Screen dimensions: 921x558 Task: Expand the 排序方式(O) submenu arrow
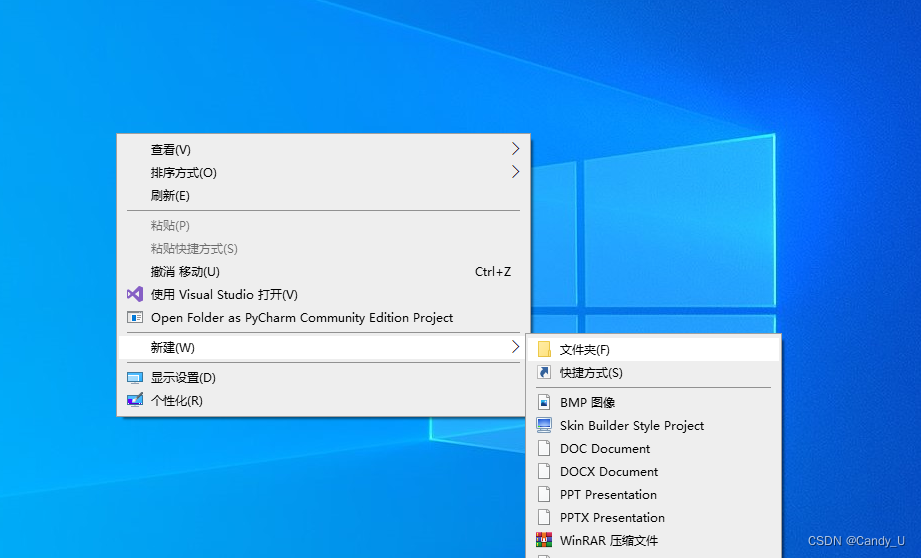[x=515, y=172]
